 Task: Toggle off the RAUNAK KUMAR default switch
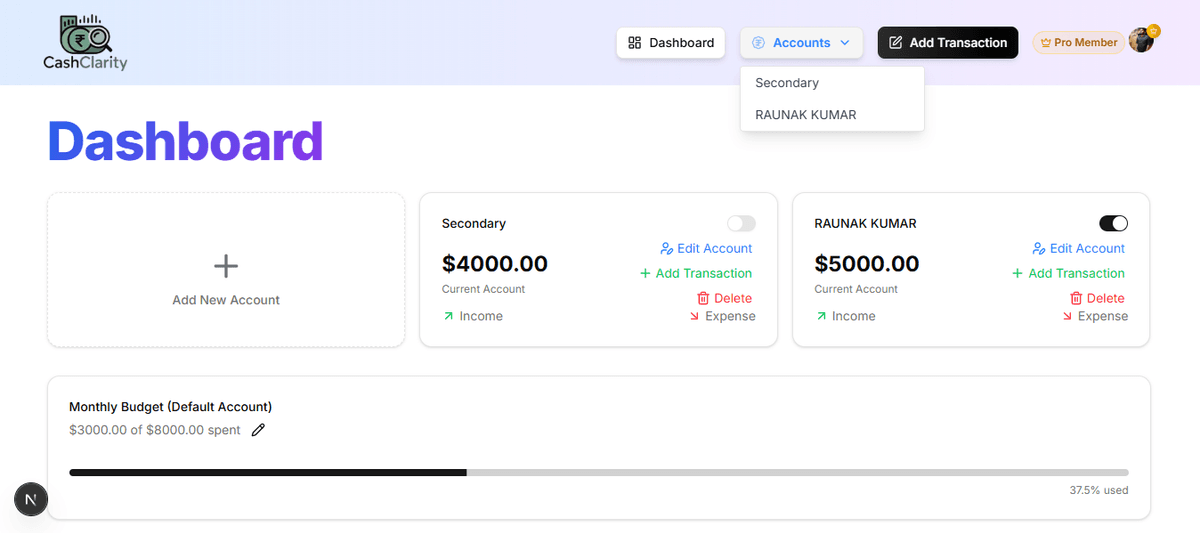tap(1113, 223)
